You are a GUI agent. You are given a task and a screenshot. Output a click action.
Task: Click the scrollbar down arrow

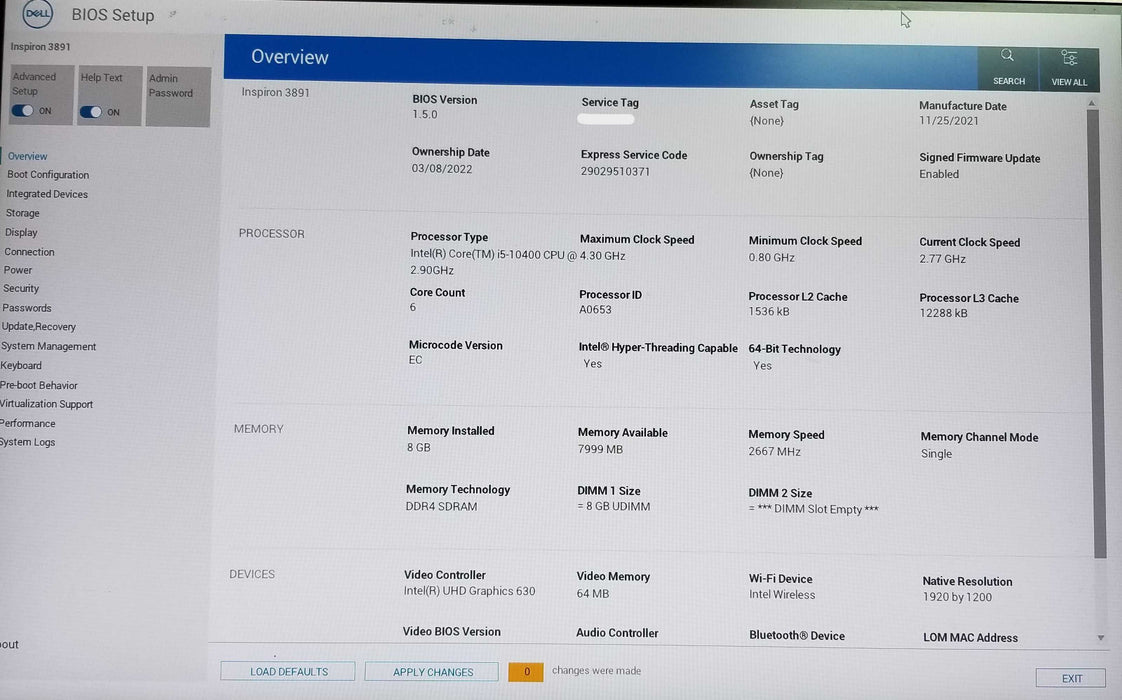pos(1101,637)
